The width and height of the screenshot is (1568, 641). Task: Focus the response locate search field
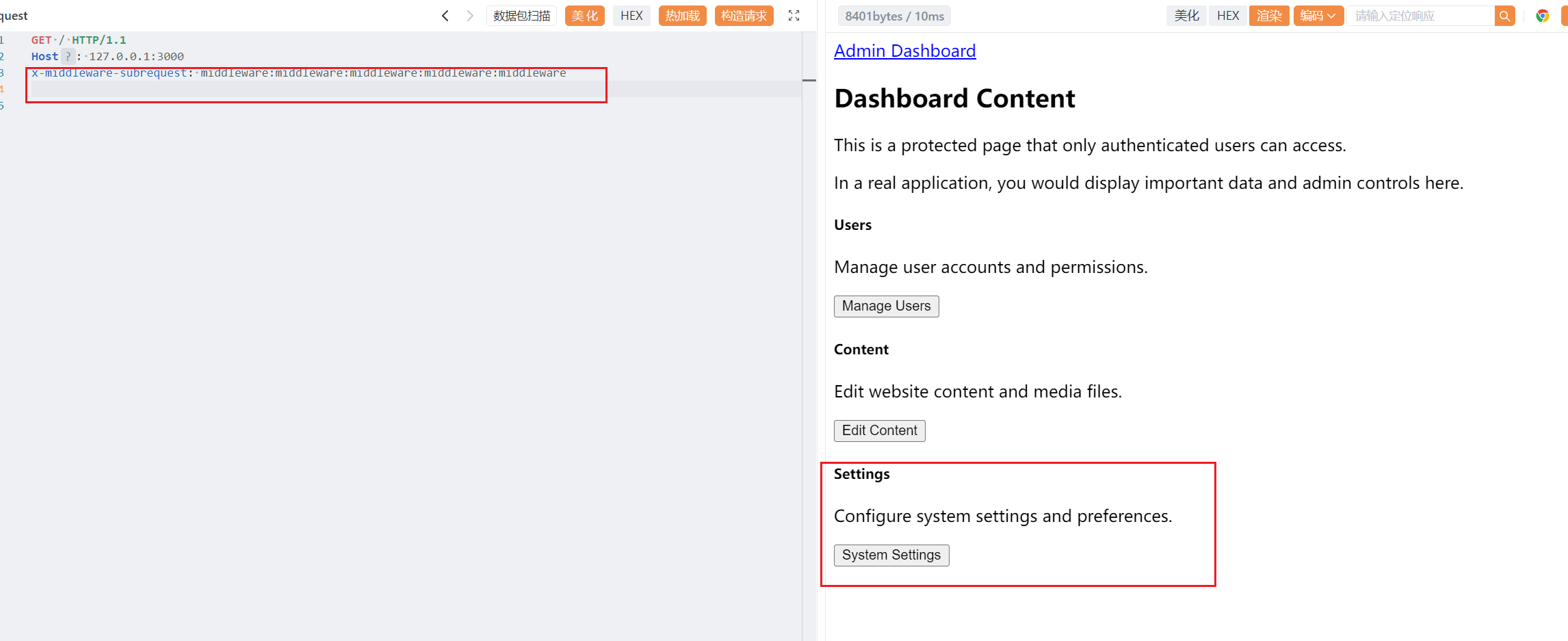[x=1420, y=16]
